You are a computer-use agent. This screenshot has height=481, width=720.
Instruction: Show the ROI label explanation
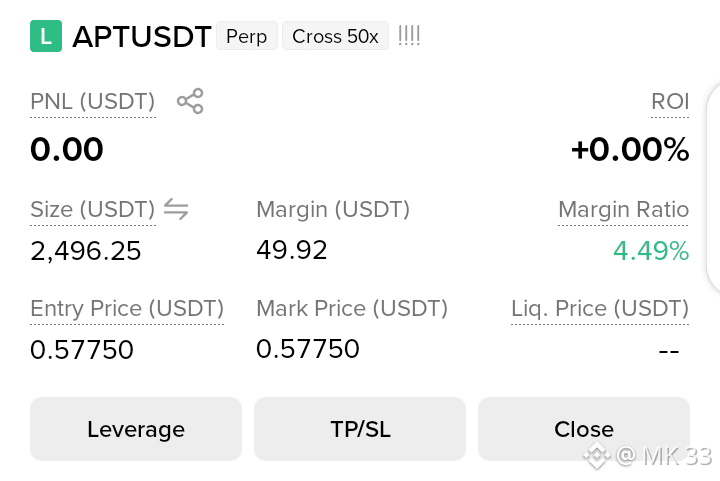tap(670, 101)
